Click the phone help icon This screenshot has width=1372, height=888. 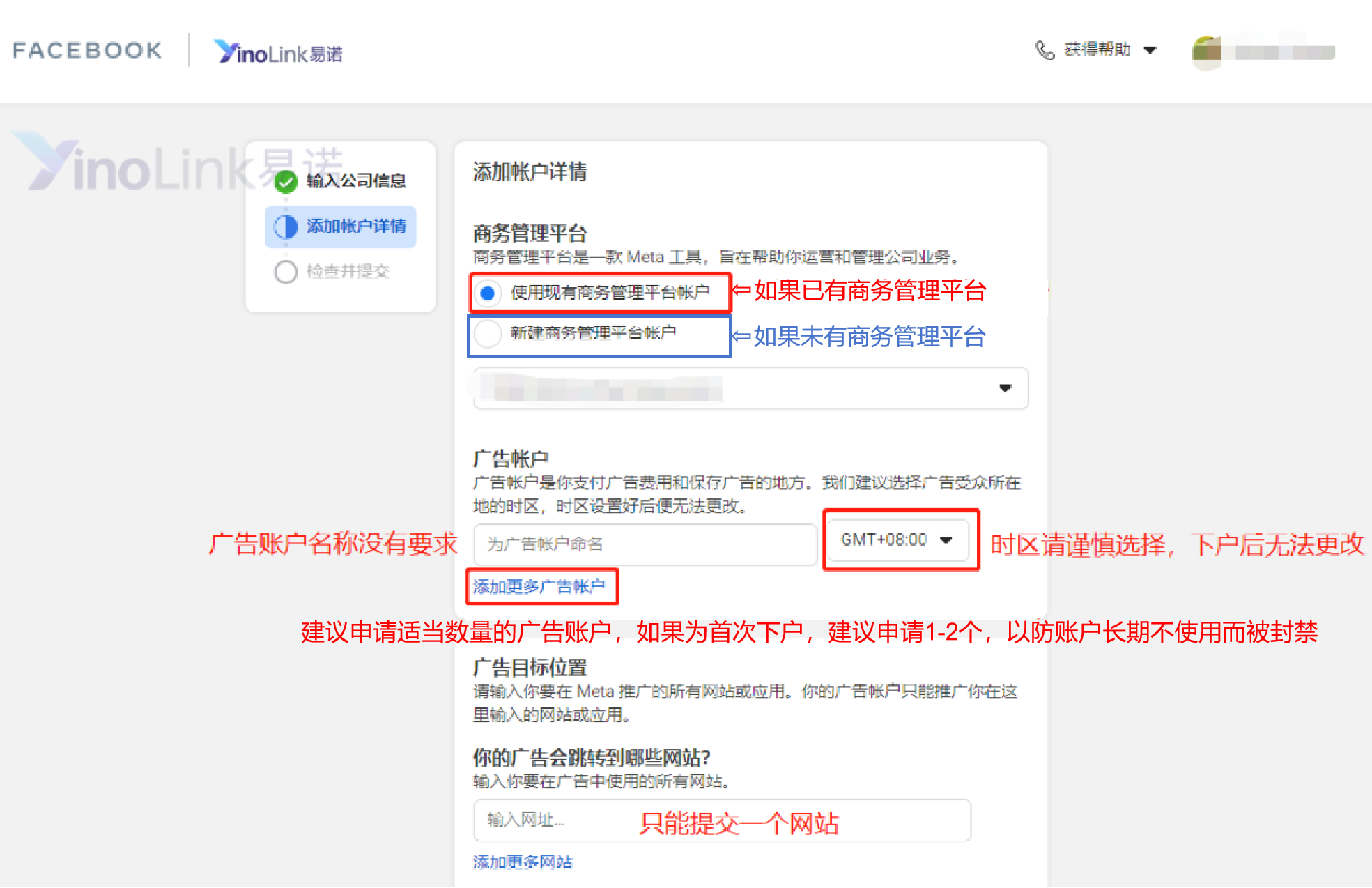(1045, 50)
